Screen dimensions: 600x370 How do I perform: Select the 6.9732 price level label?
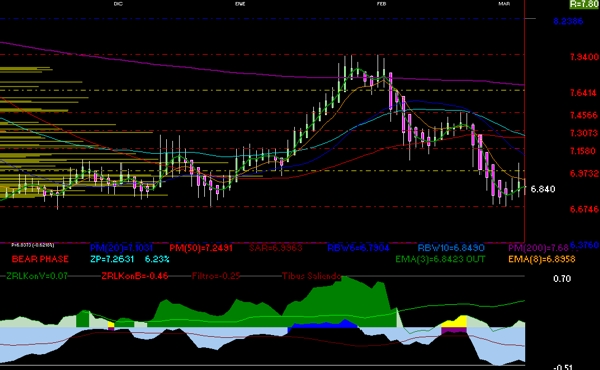tap(584, 173)
